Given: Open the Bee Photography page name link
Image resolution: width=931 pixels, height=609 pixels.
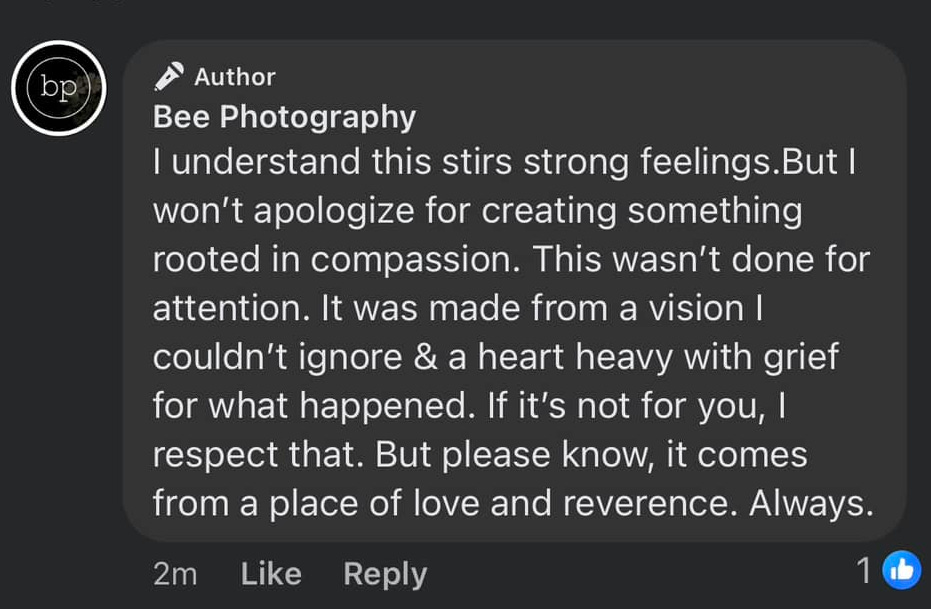Looking at the screenshot, I should point(284,116).
